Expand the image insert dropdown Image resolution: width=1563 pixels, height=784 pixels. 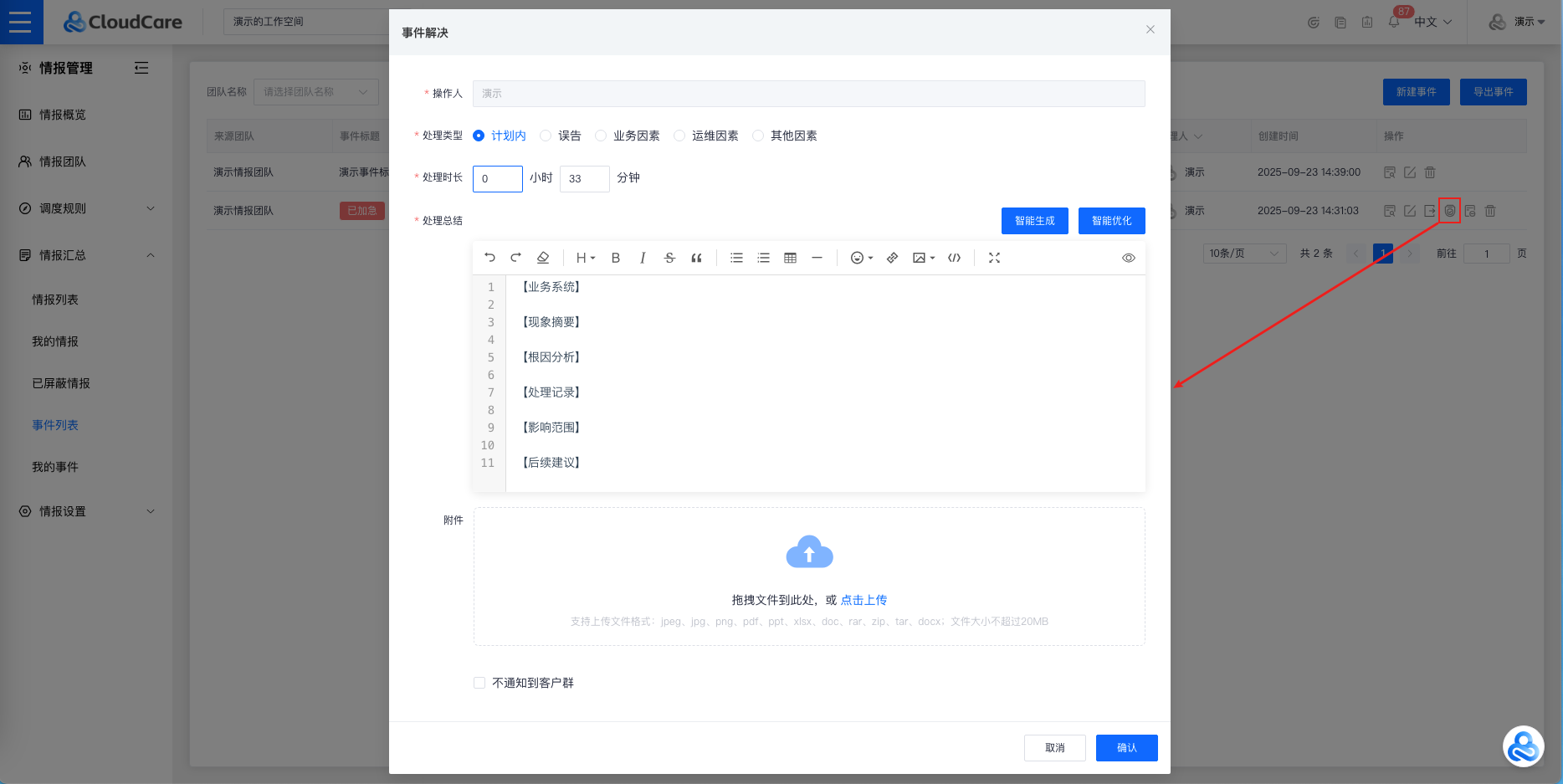pyautogui.click(x=923, y=258)
